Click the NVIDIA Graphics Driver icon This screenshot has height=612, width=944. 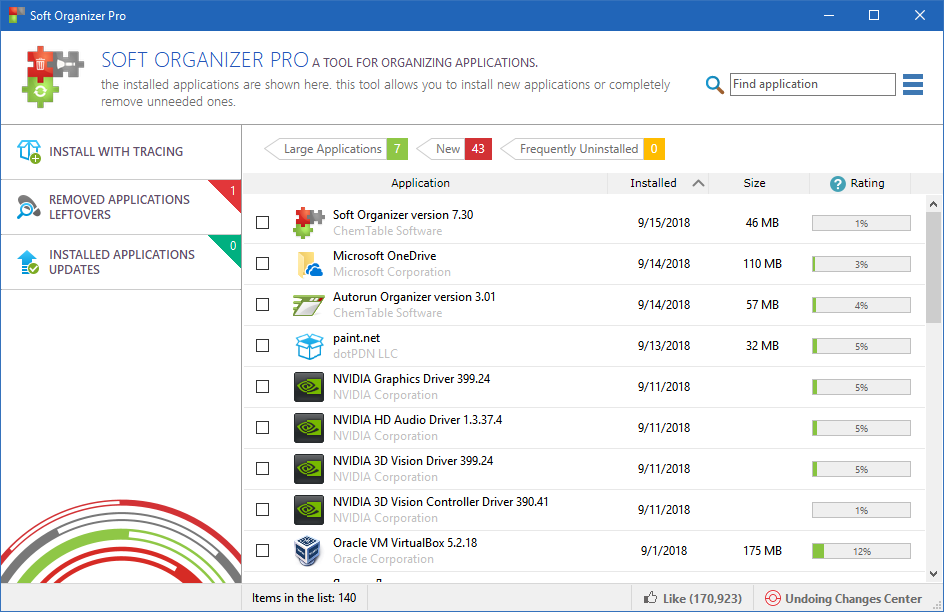309,387
